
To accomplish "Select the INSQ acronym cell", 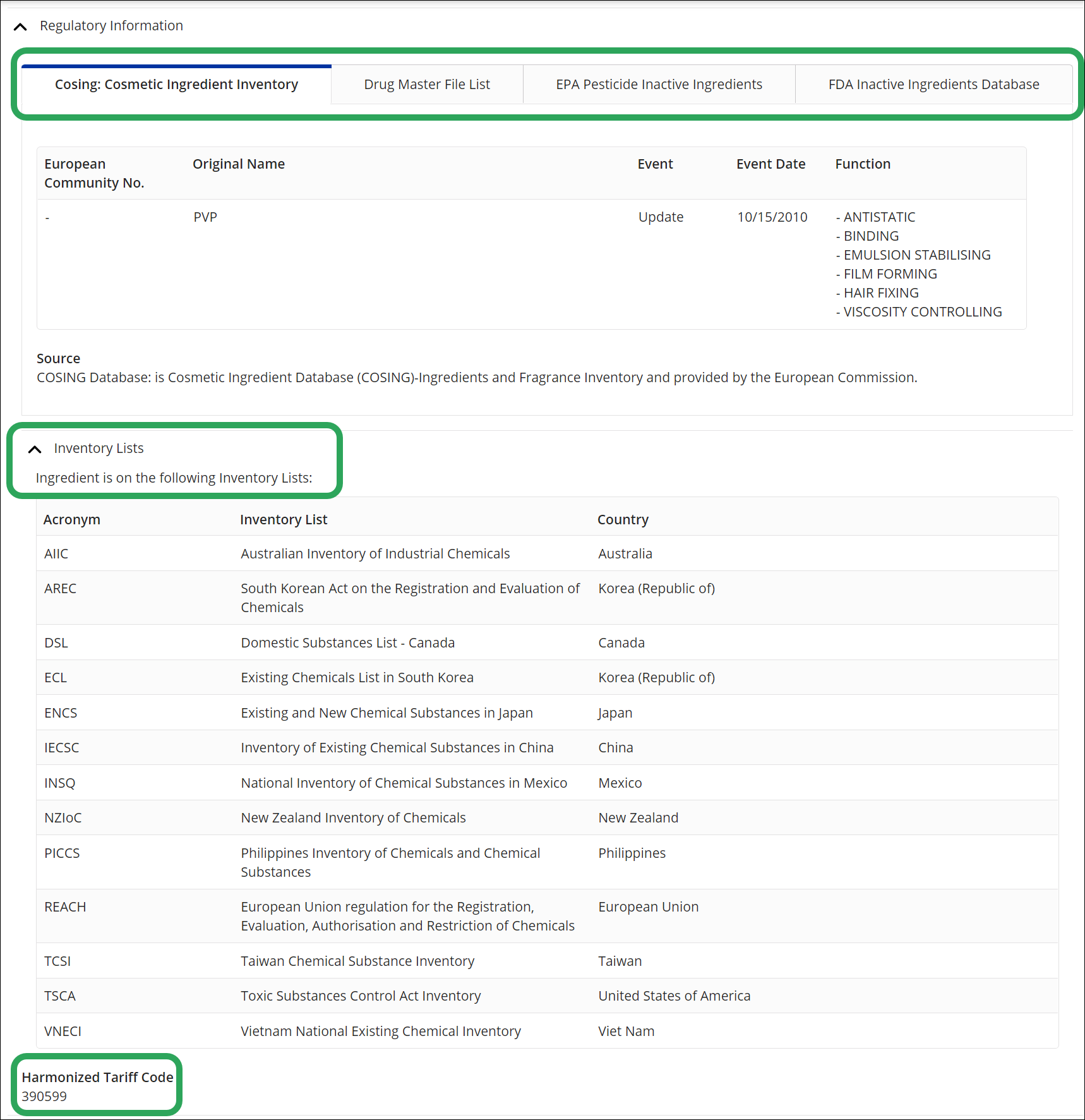I will pos(59,783).
